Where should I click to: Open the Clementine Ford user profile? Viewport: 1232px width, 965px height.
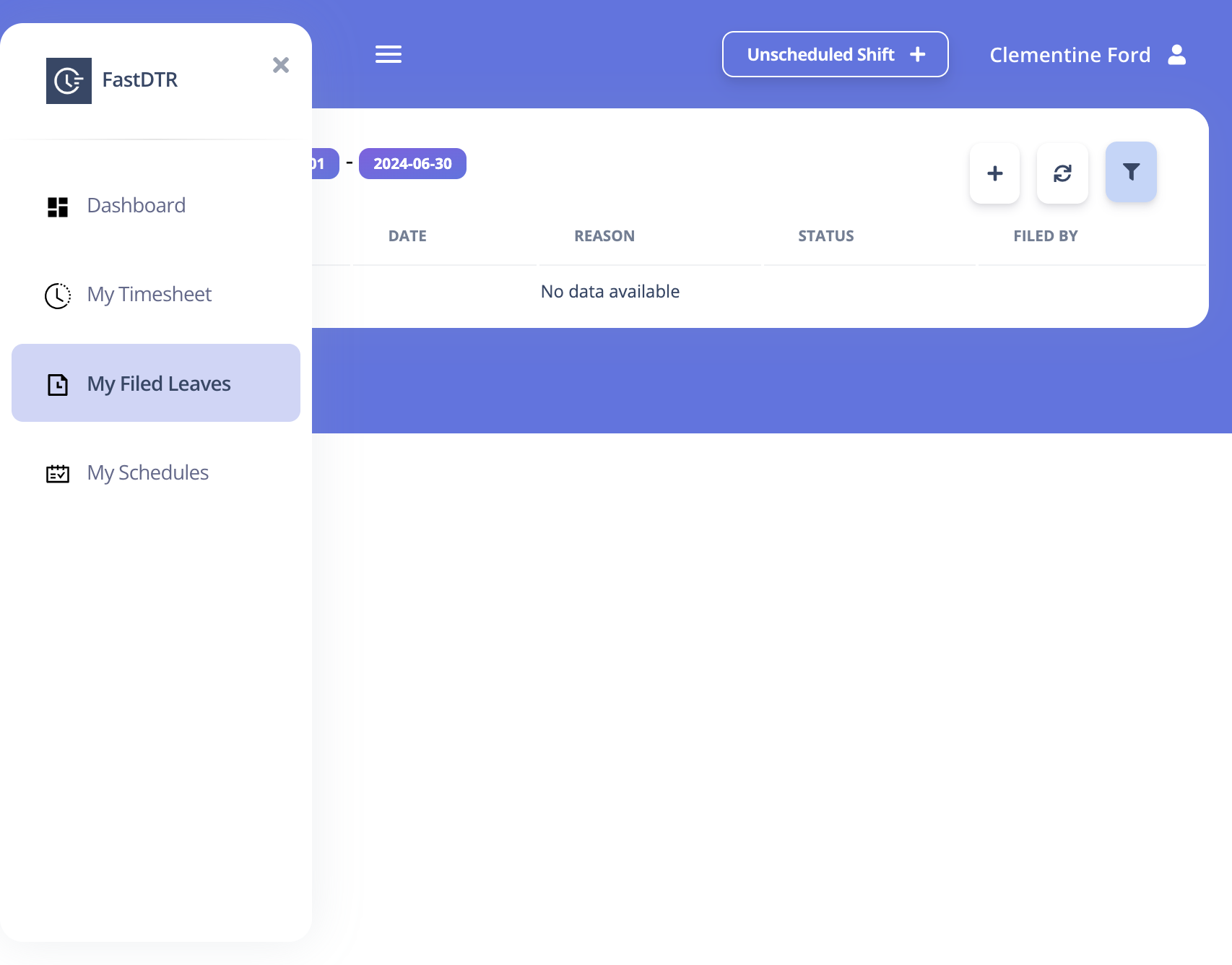point(1088,55)
